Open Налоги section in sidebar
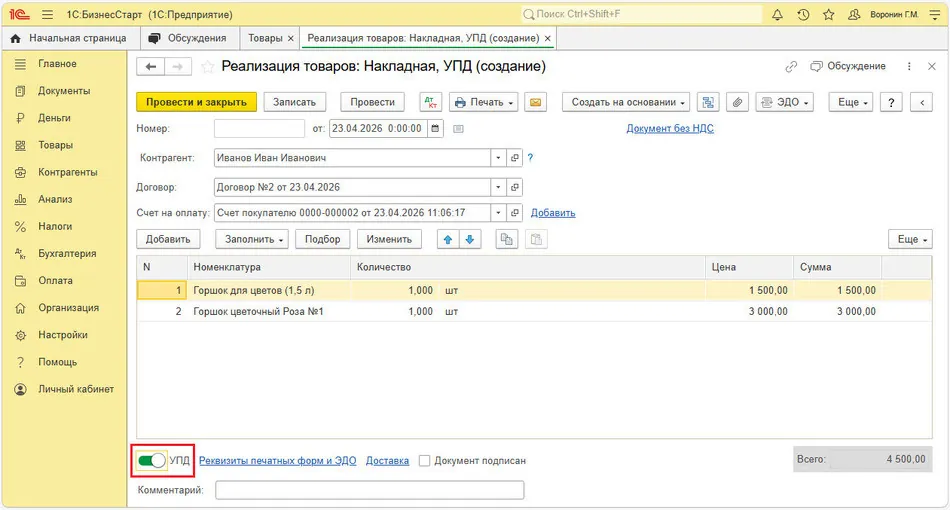Viewport: 950px width, 510px height. 55,227
